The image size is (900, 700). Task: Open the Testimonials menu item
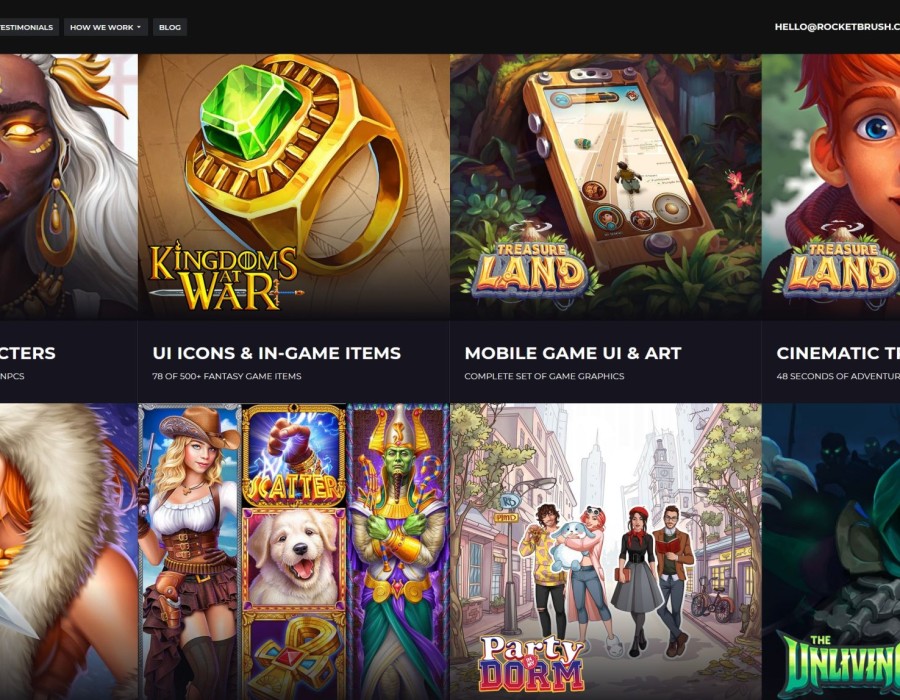27,27
